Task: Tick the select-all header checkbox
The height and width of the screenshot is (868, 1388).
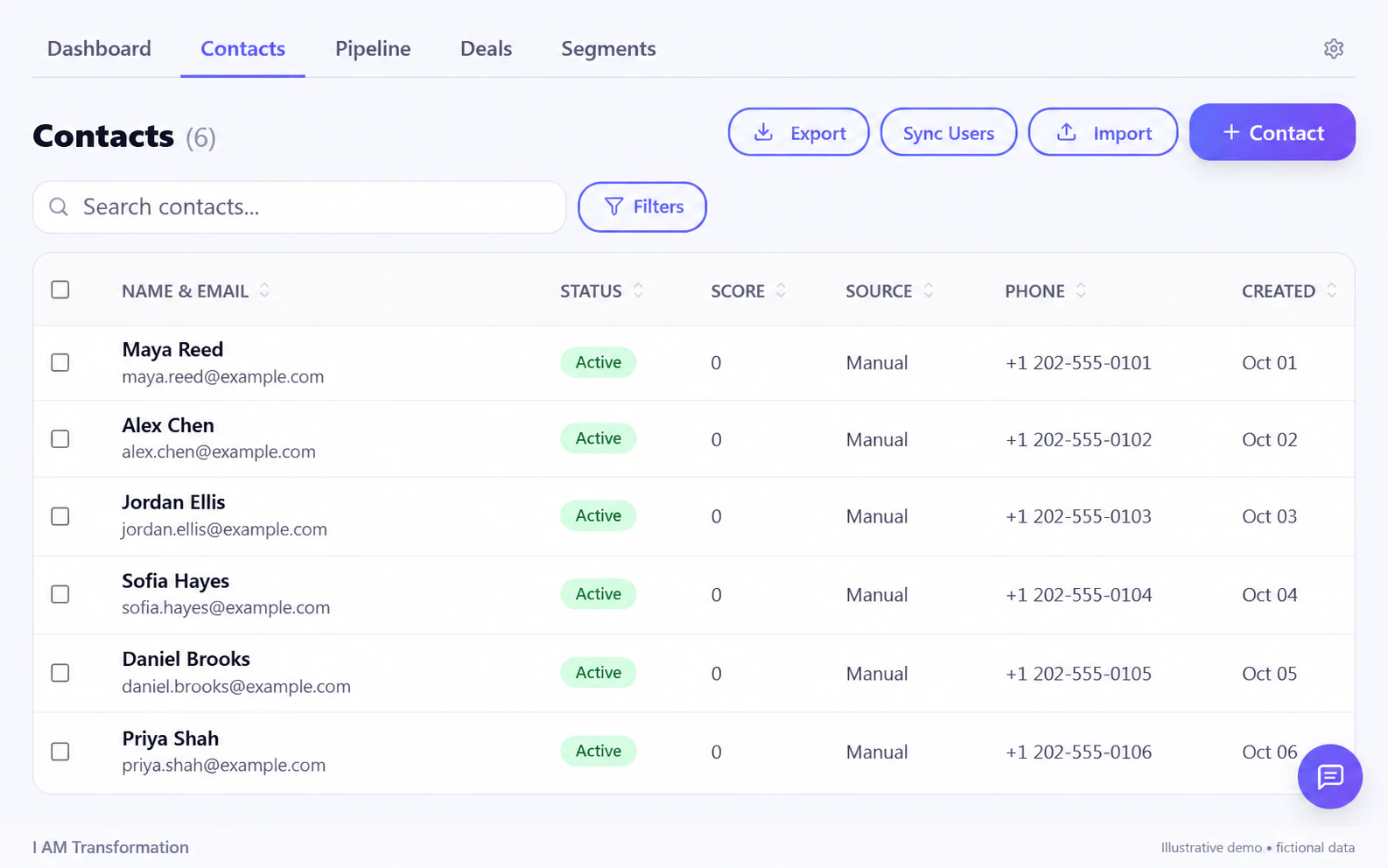Action: click(x=60, y=290)
